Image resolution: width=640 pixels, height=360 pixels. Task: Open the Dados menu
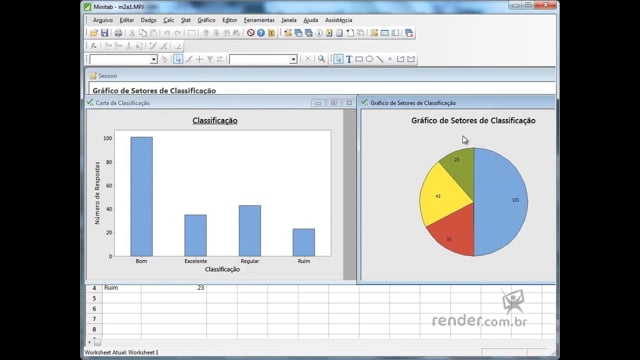click(x=149, y=20)
